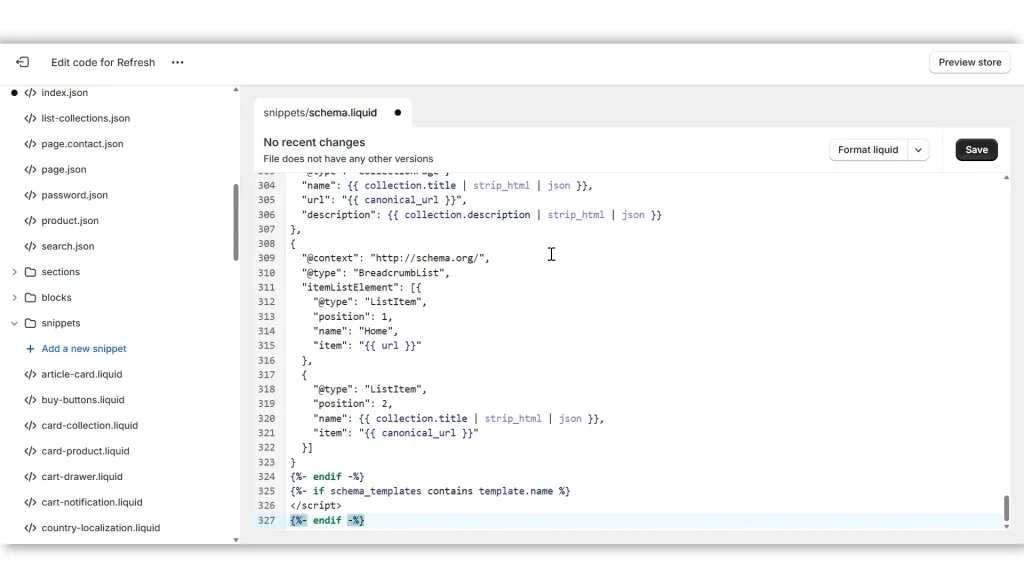Image resolution: width=1024 pixels, height=576 pixels.
Task: Open card-product.liquid snippet
Action: coord(86,451)
